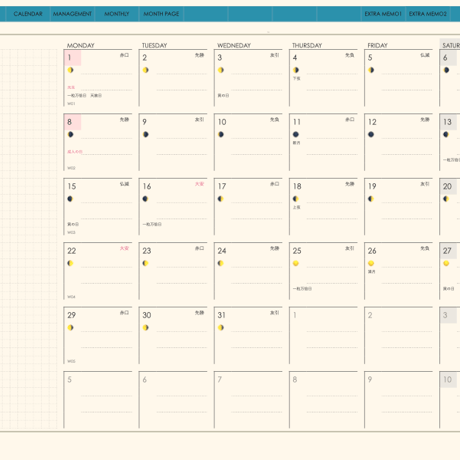460x460 pixels.
Task: Go to the MONTH PAGE tab
Action: (x=161, y=14)
